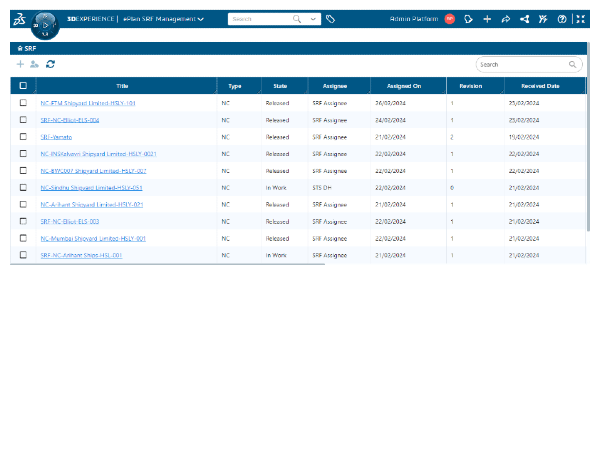Open NC-Mumbai Shipyard Limited-HSLY-001 link

93,239
